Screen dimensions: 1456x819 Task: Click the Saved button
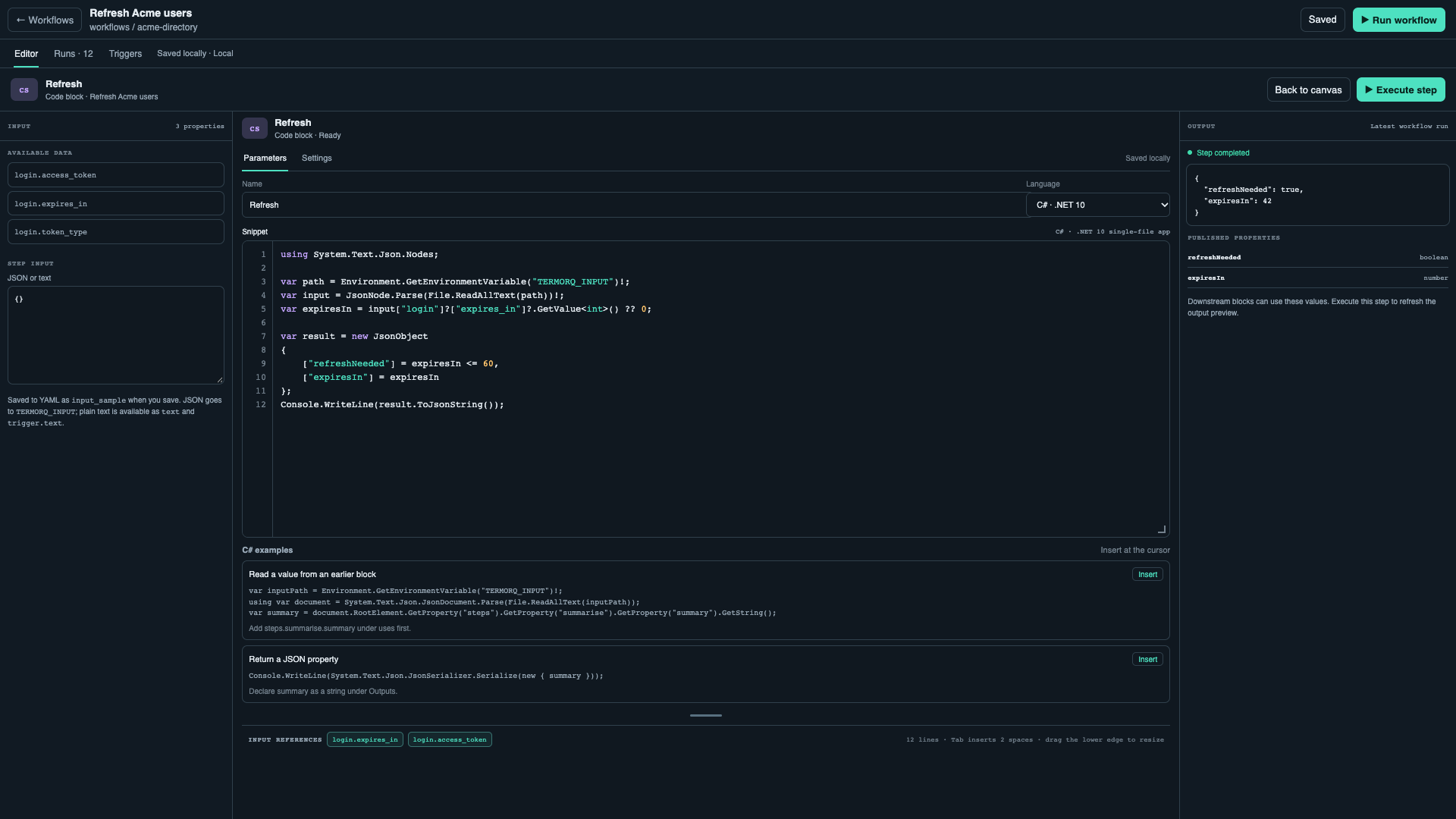point(1323,20)
